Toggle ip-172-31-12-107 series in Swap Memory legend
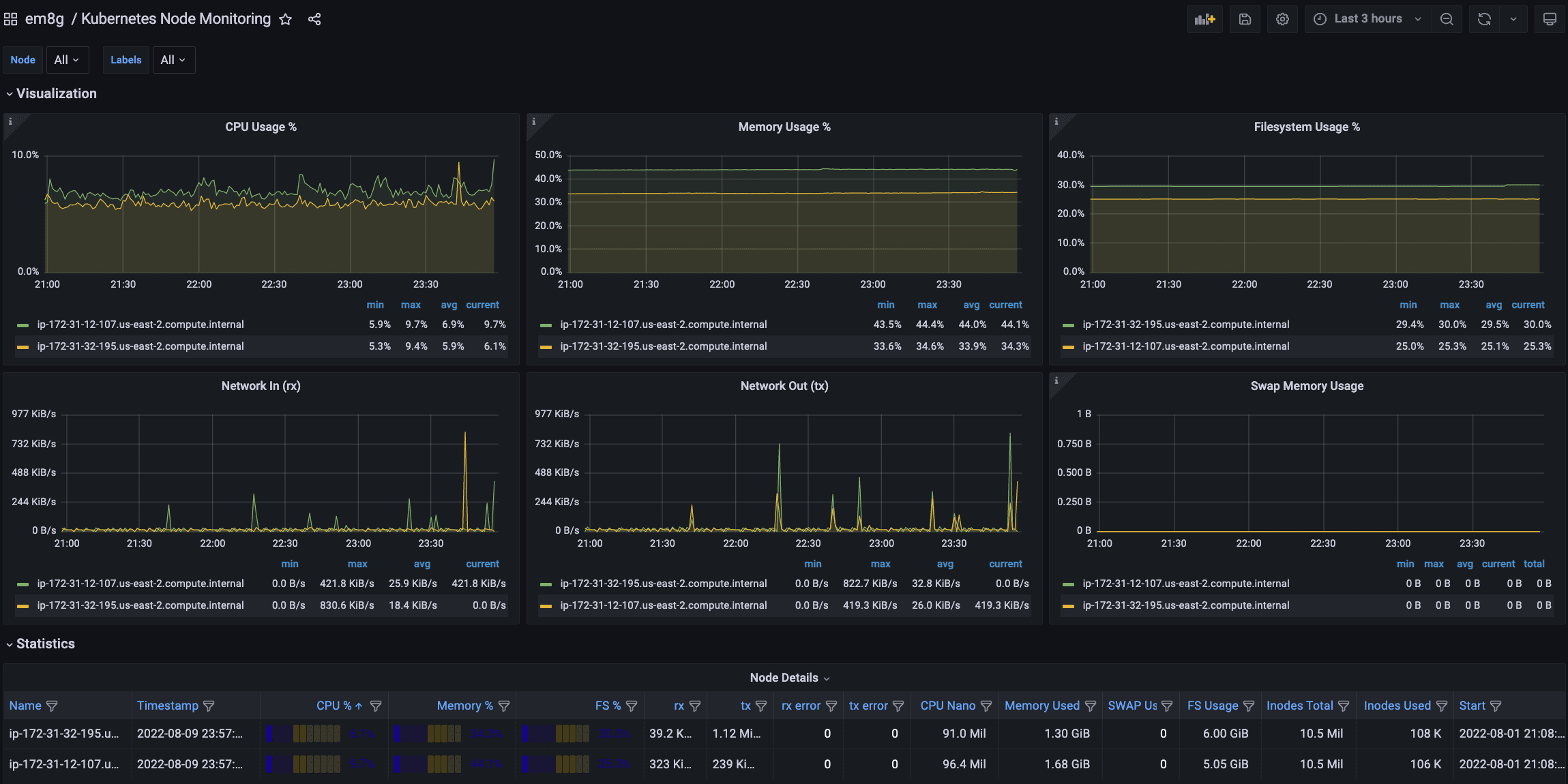 [1185, 584]
